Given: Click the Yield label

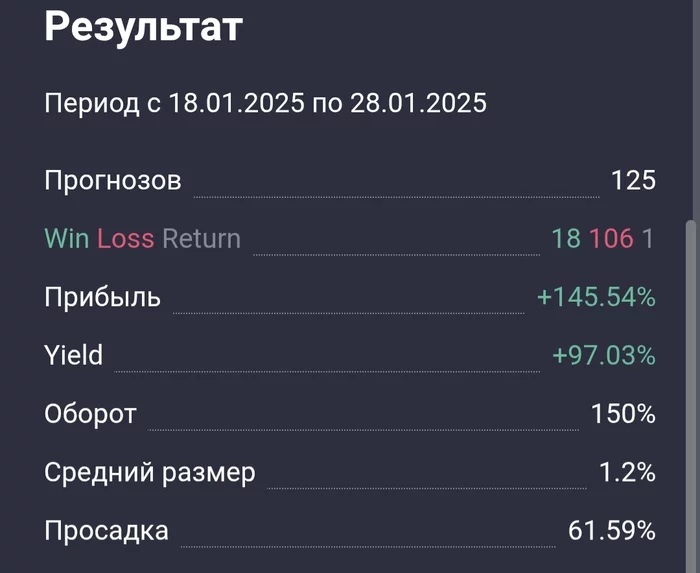Looking at the screenshot, I should pyautogui.click(x=74, y=355).
